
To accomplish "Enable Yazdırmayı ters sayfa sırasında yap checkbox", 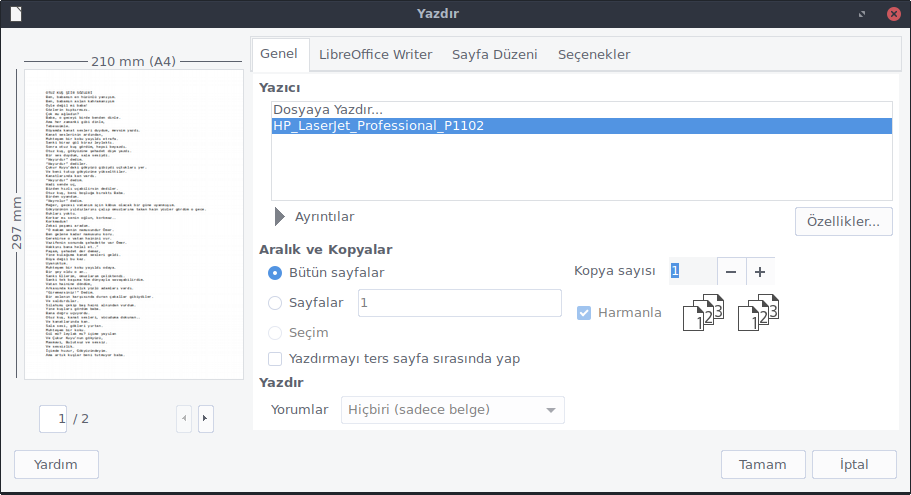I will pos(275,358).
